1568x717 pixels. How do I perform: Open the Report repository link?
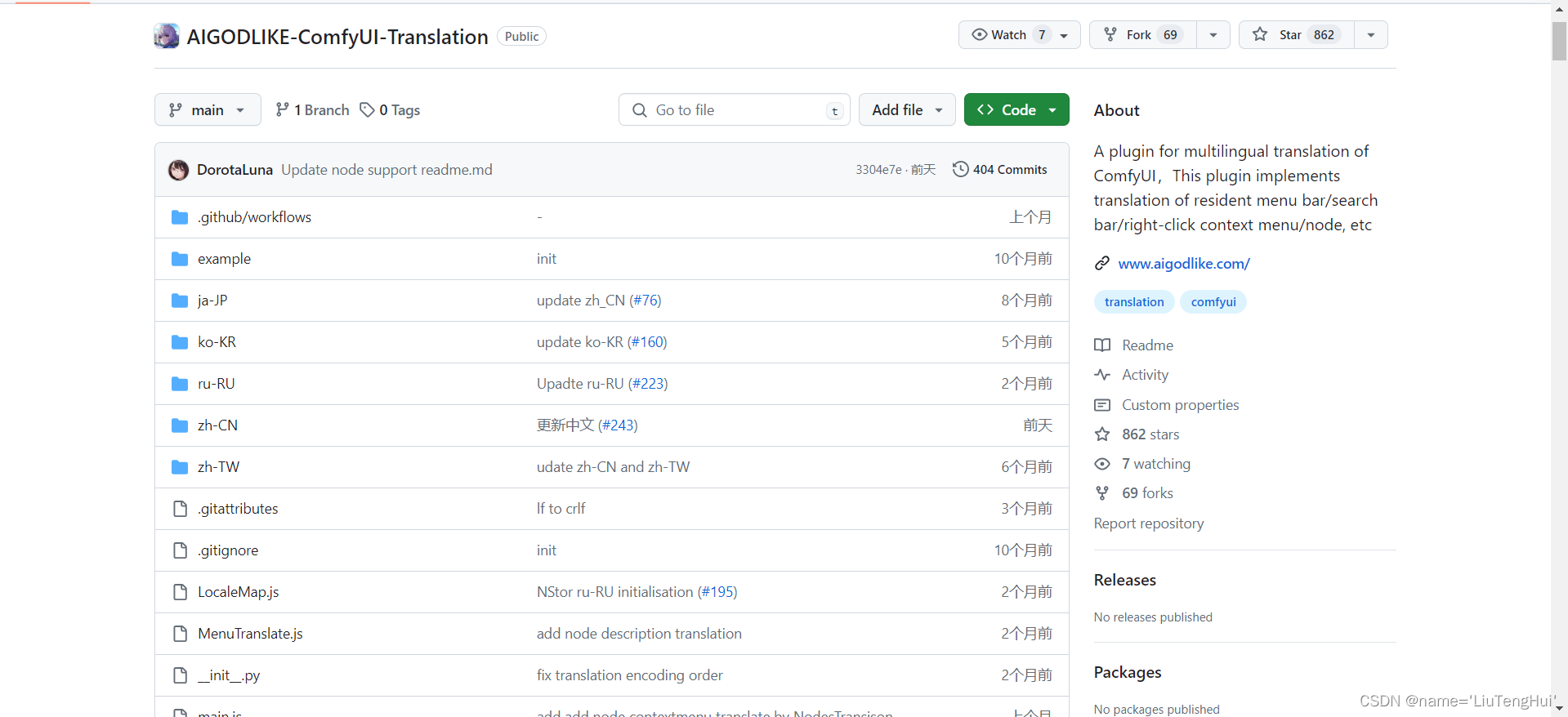1149,523
